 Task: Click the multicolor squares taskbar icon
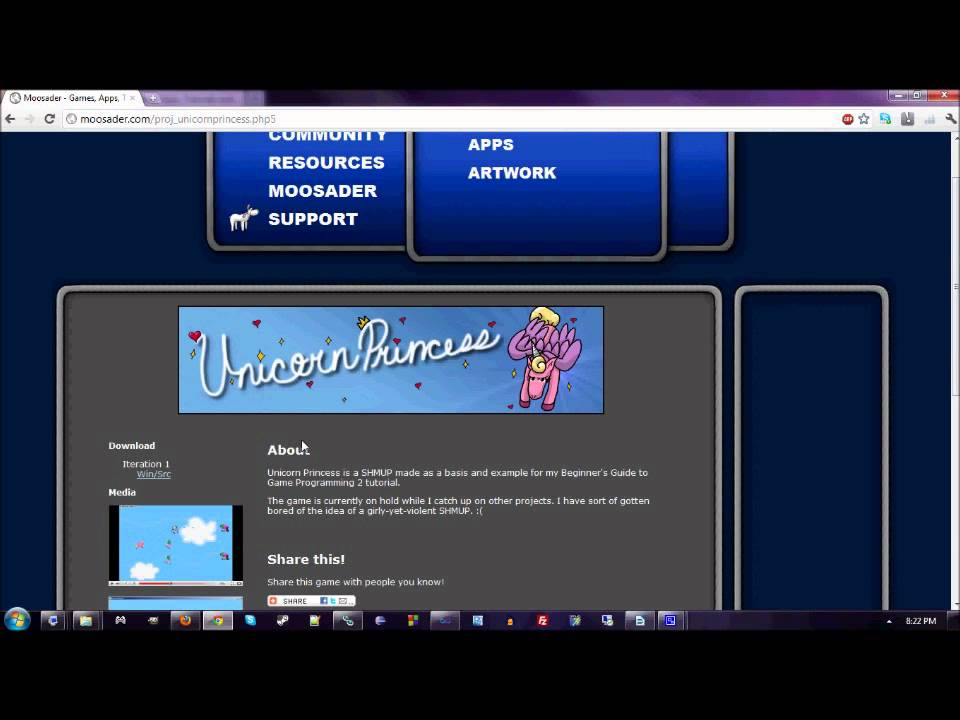pyautogui.click(x=413, y=621)
